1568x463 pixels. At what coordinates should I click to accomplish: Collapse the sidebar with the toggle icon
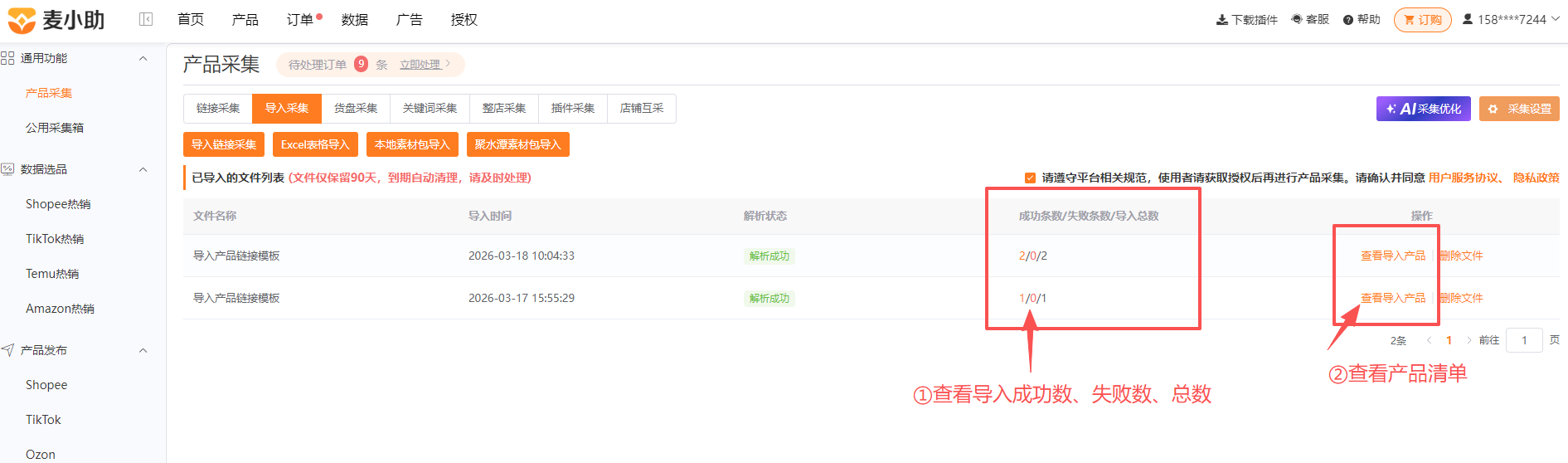146,19
